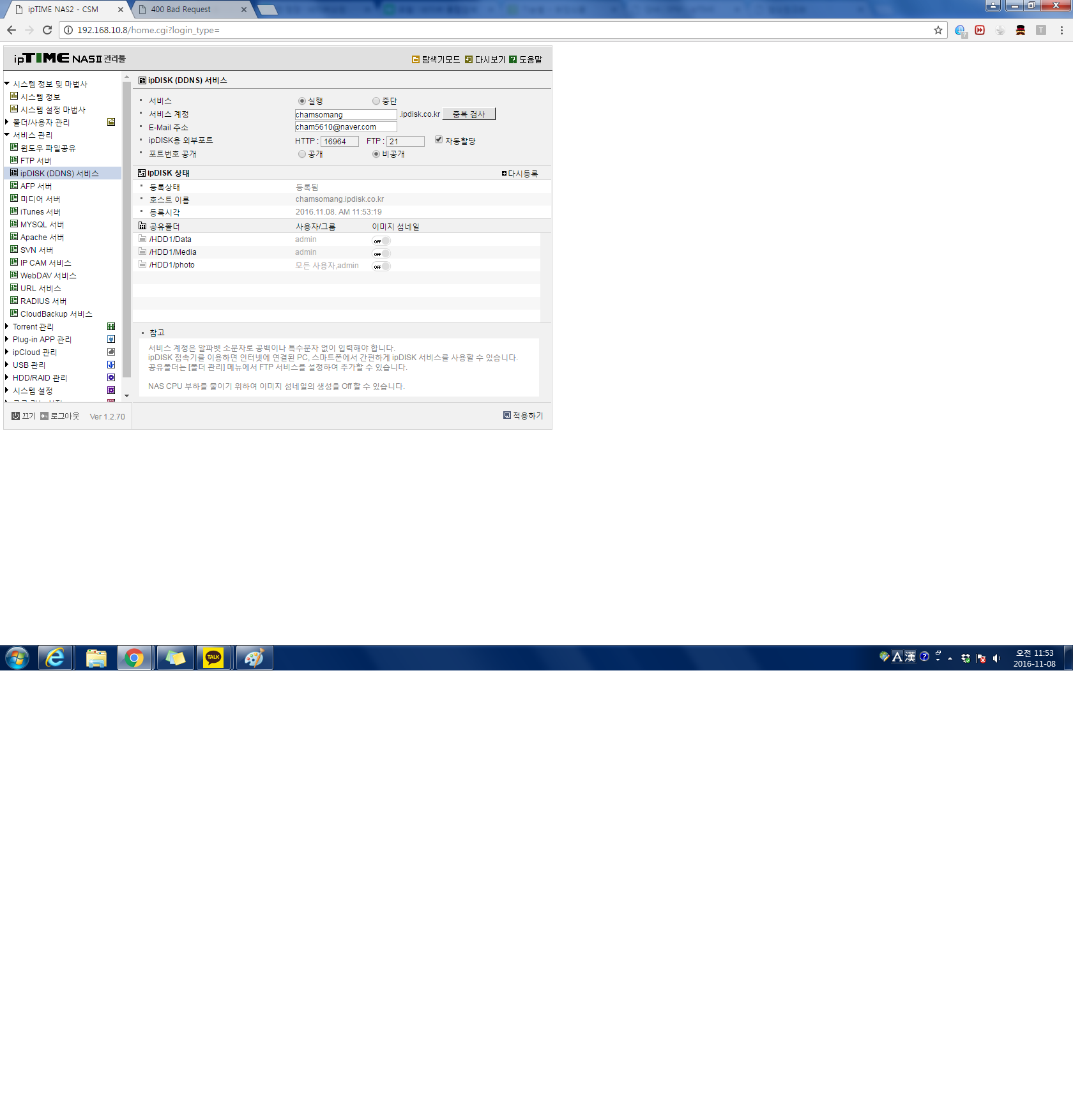Select 공개 for port number disclosure
This screenshot has width=1073, height=1120.
click(302, 154)
